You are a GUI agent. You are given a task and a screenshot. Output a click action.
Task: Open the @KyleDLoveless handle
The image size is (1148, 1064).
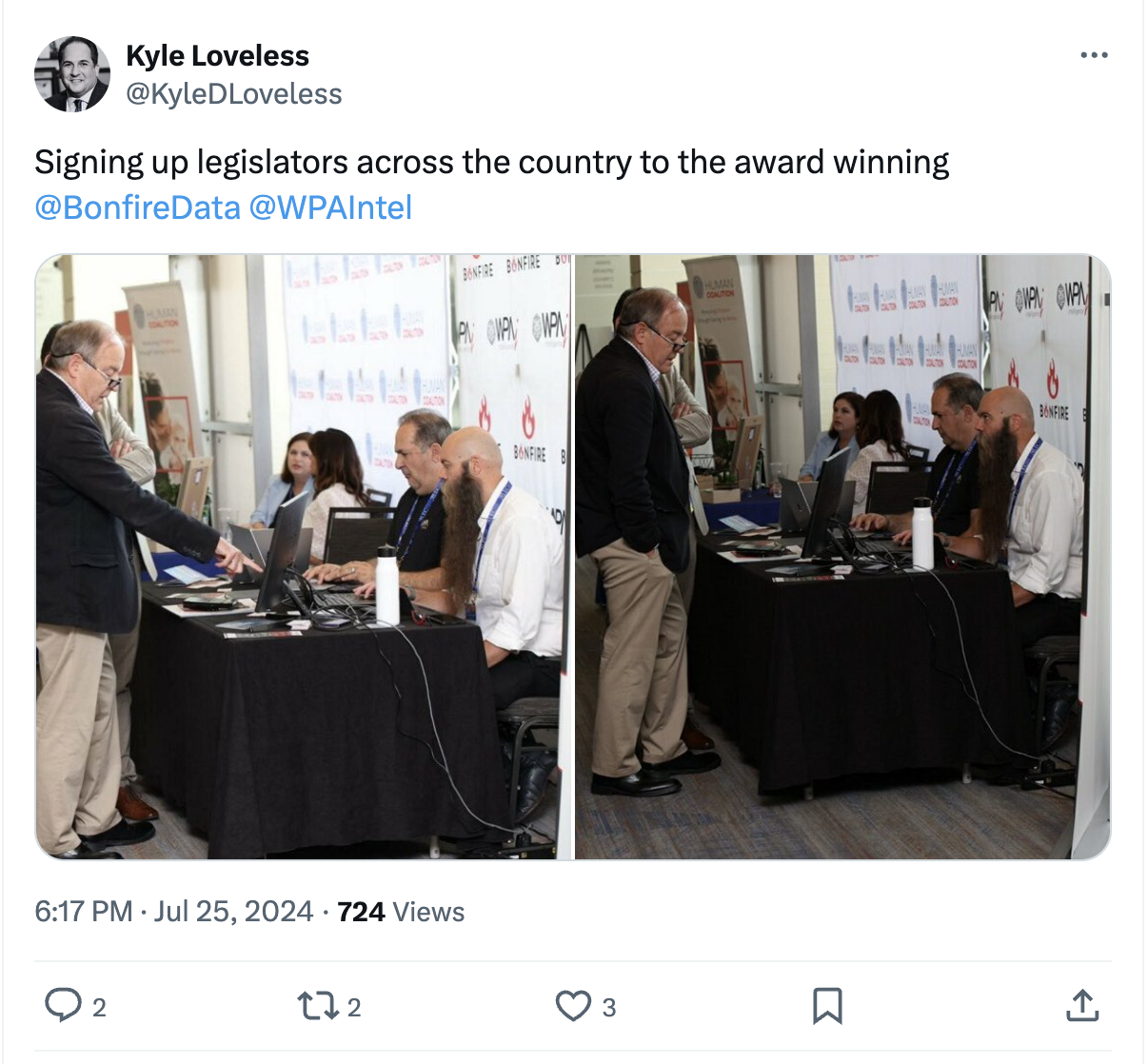[x=234, y=94]
